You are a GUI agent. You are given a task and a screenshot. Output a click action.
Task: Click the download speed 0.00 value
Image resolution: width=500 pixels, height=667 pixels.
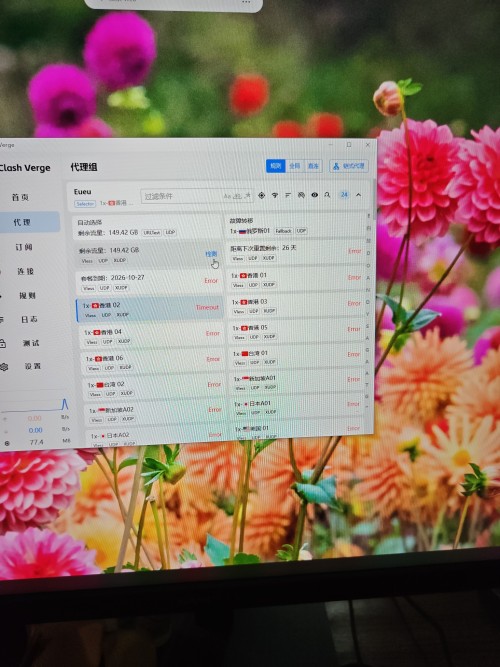click(35, 430)
